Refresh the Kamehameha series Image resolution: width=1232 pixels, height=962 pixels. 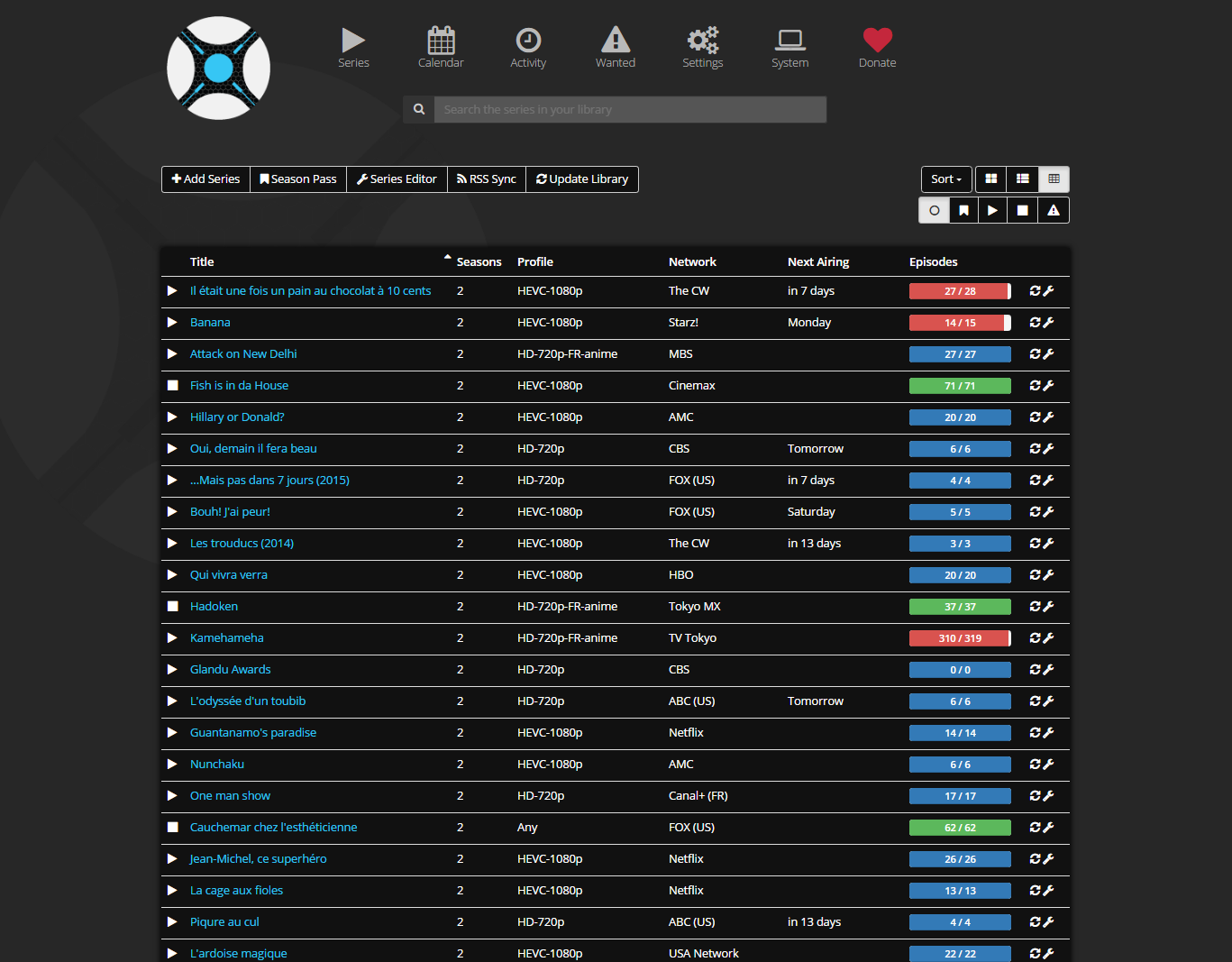[x=1035, y=638]
